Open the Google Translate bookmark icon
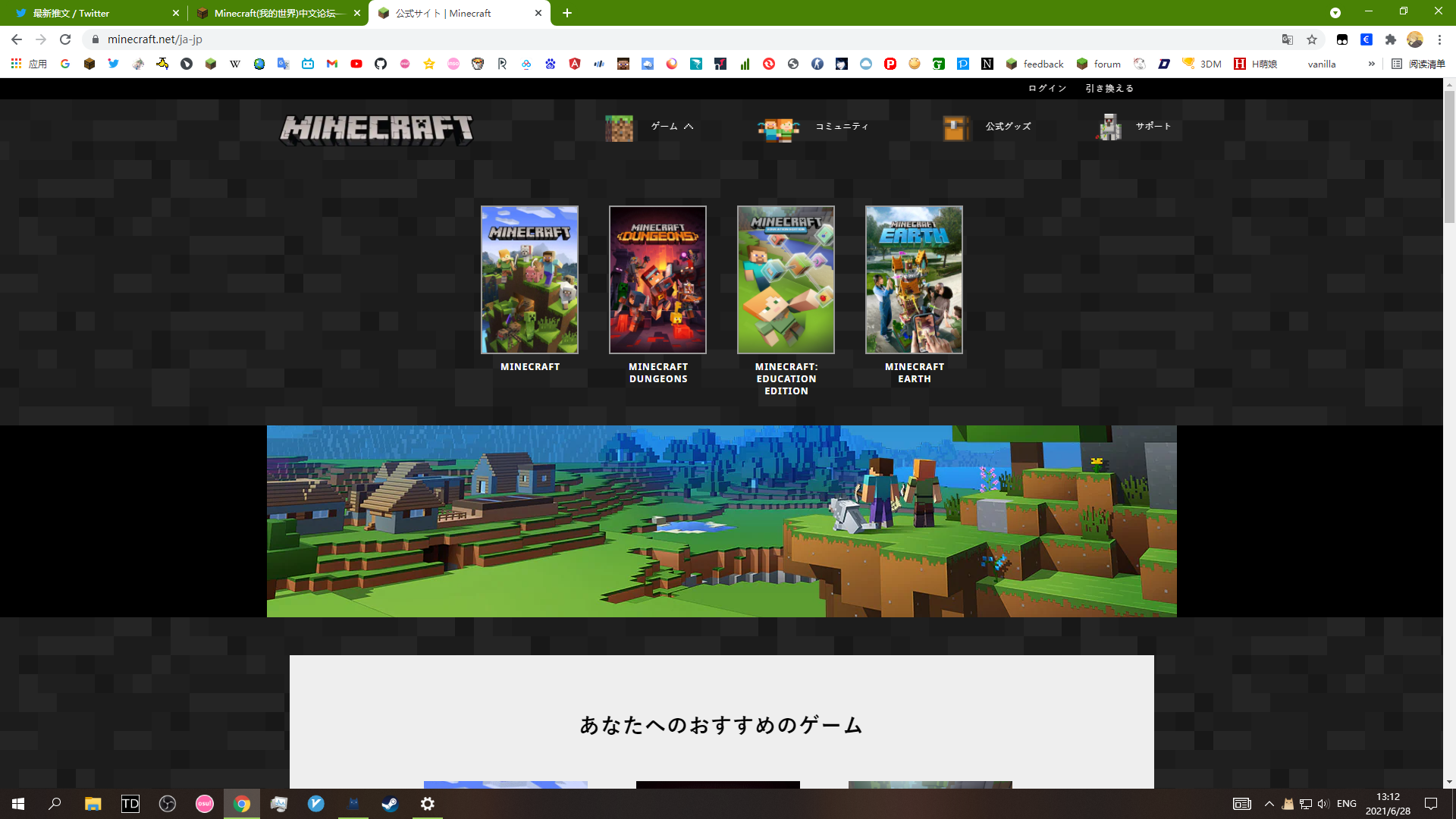The width and height of the screenshot is (1456, 819). tap(284, 64)
